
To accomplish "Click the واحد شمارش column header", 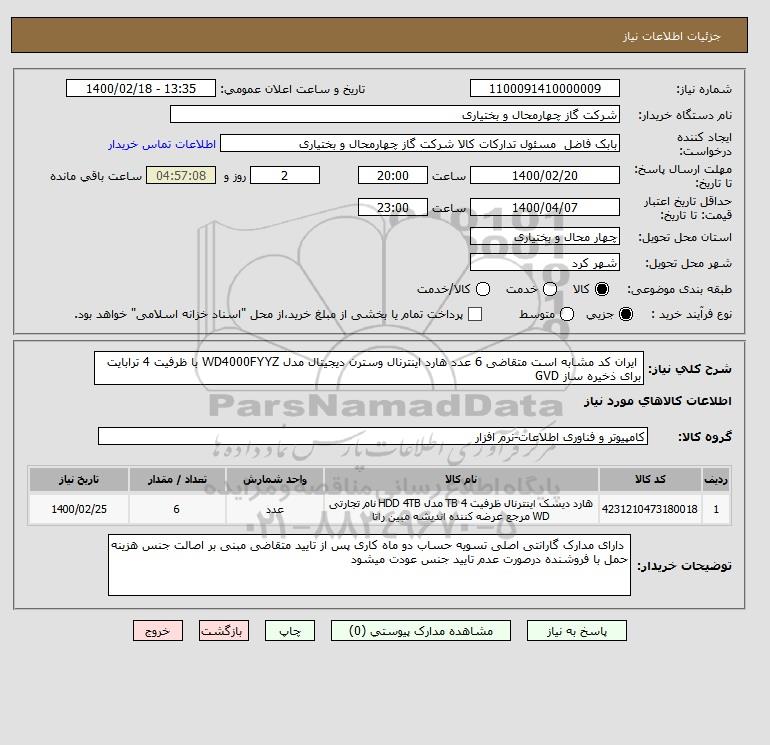I will pos(275,479).
